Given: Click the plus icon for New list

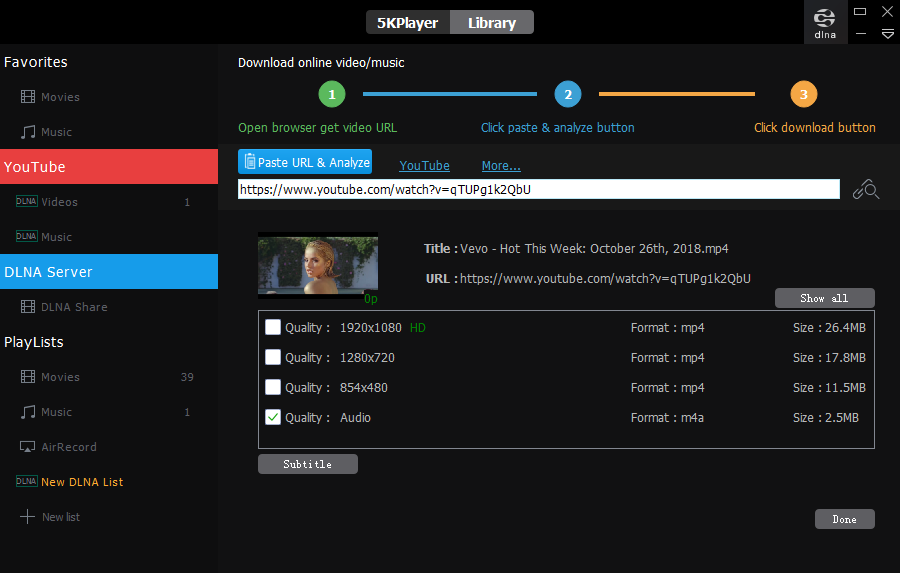Looking at the screenshot, I should point(27,517).
